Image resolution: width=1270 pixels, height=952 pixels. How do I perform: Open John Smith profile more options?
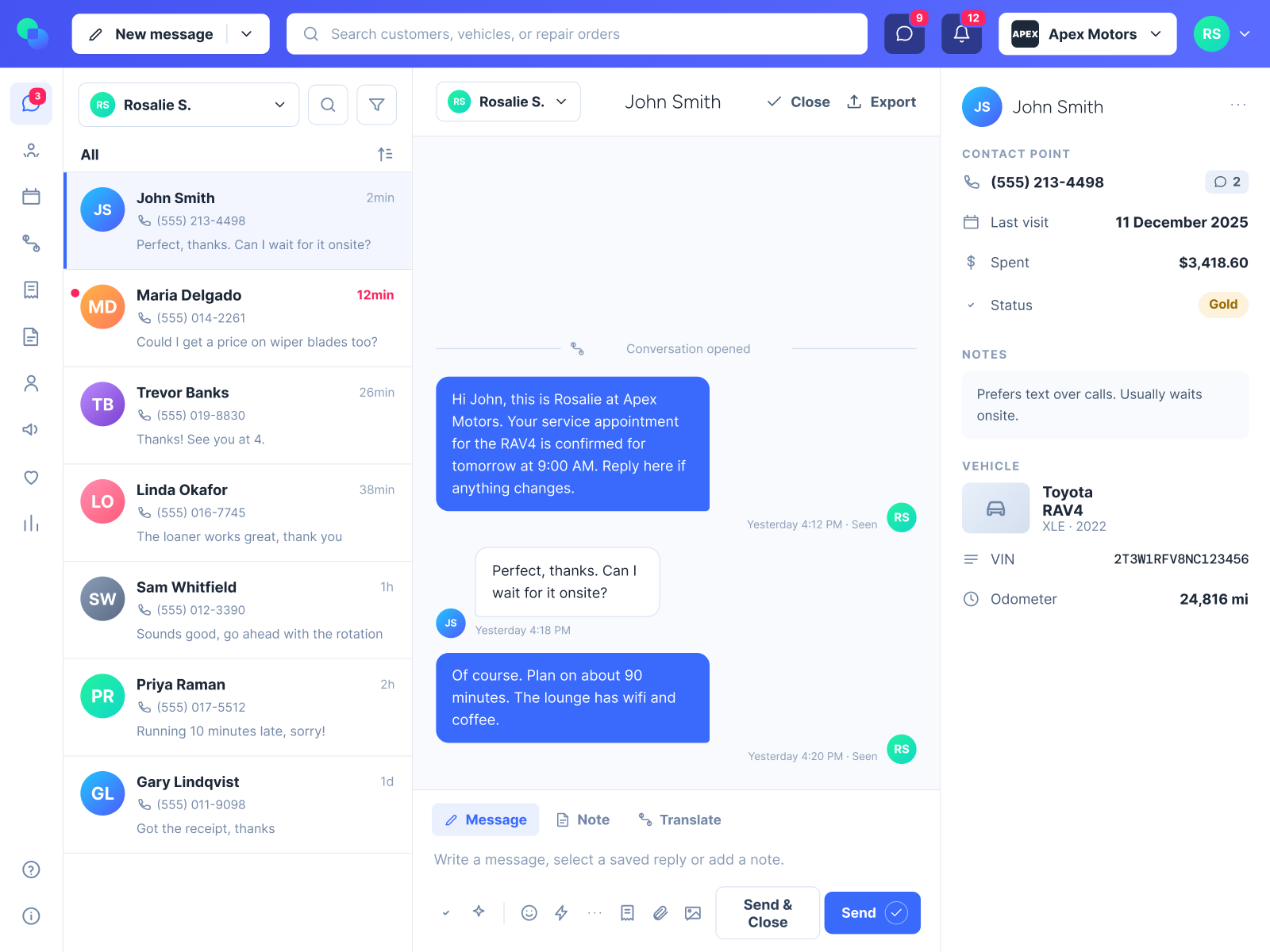click(1238, 105)
